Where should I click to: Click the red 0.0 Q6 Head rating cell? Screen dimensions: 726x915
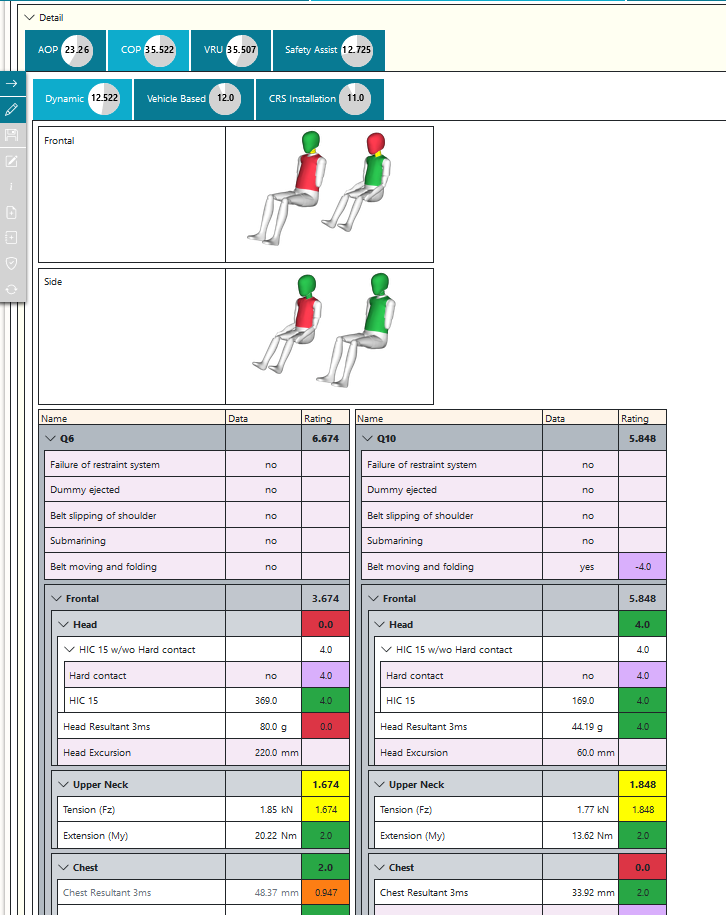(325, 625)
